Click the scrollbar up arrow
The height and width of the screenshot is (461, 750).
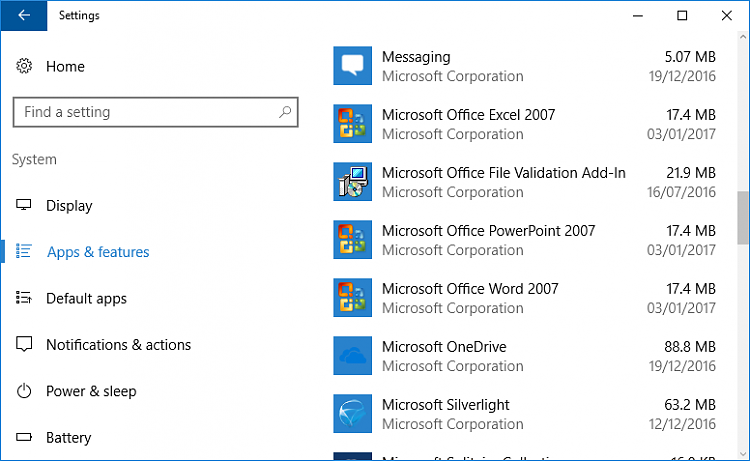(743, 36)
